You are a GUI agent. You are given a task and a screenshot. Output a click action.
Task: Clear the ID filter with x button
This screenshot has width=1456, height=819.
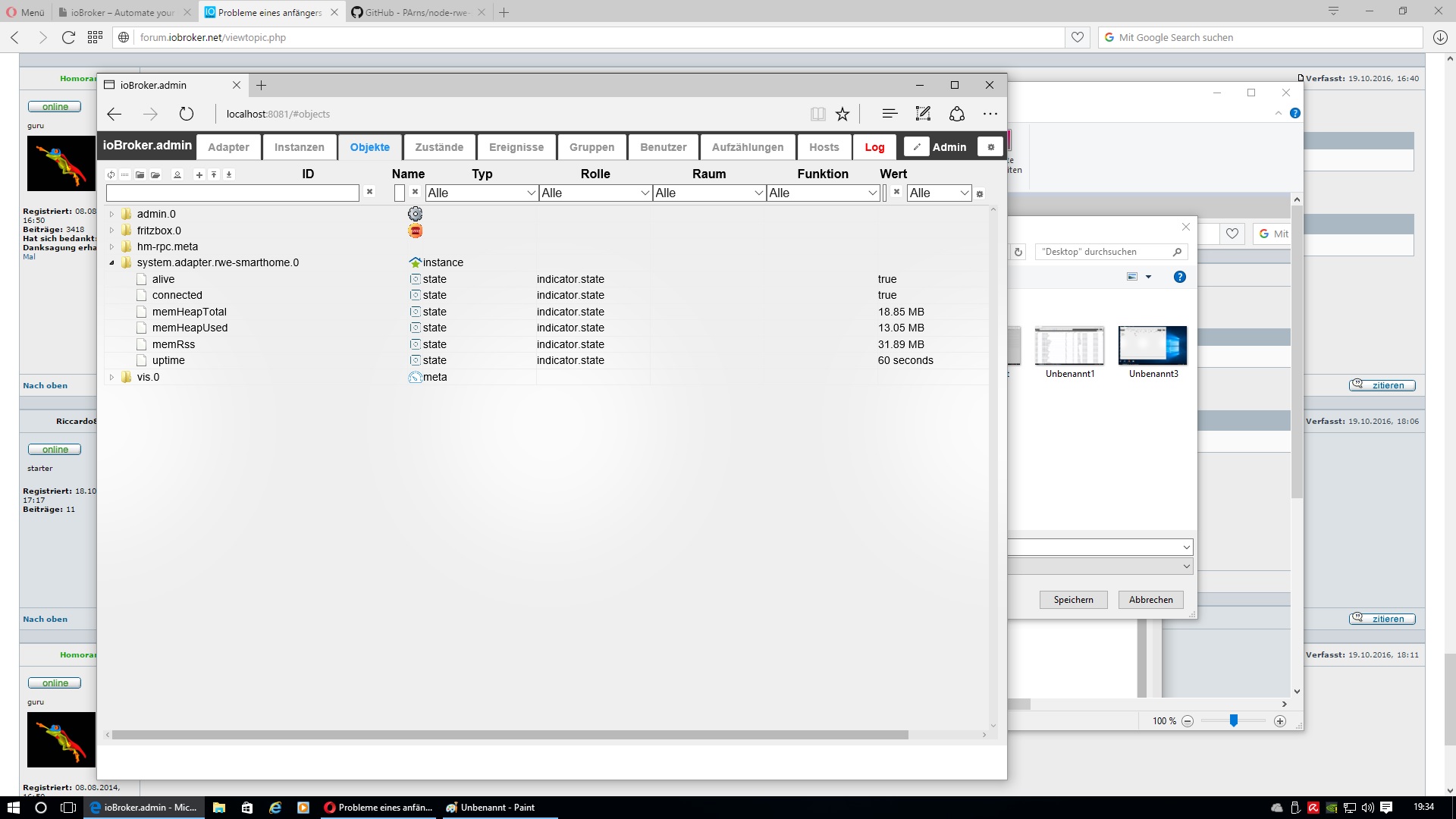(x=369, y=192)
